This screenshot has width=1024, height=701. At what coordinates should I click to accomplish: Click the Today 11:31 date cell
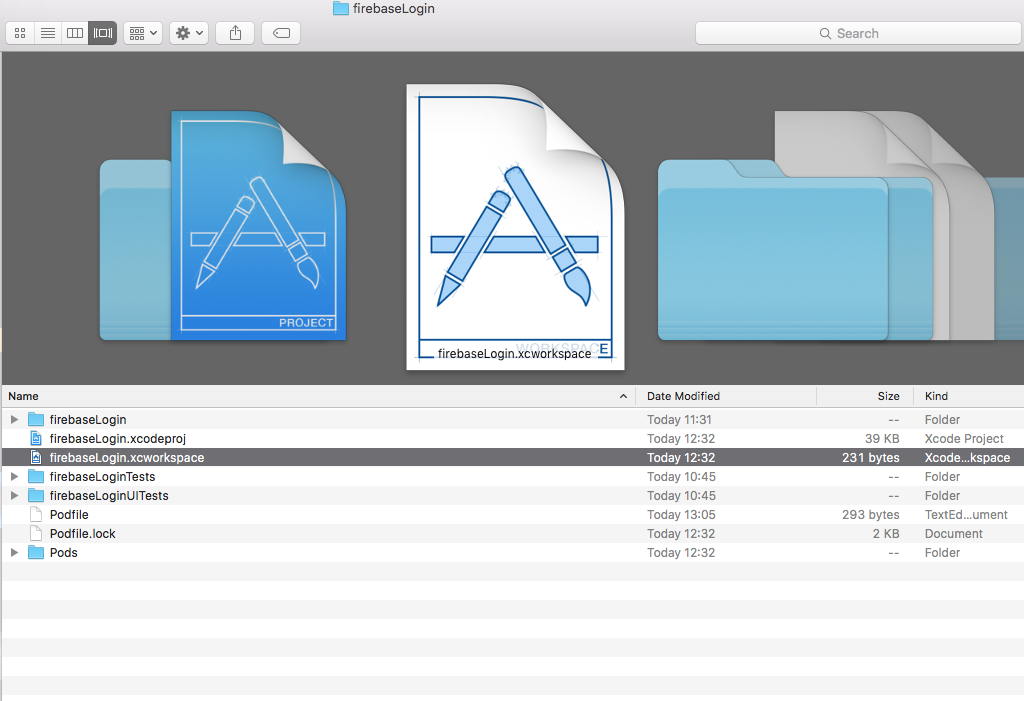tap(679, 419)
